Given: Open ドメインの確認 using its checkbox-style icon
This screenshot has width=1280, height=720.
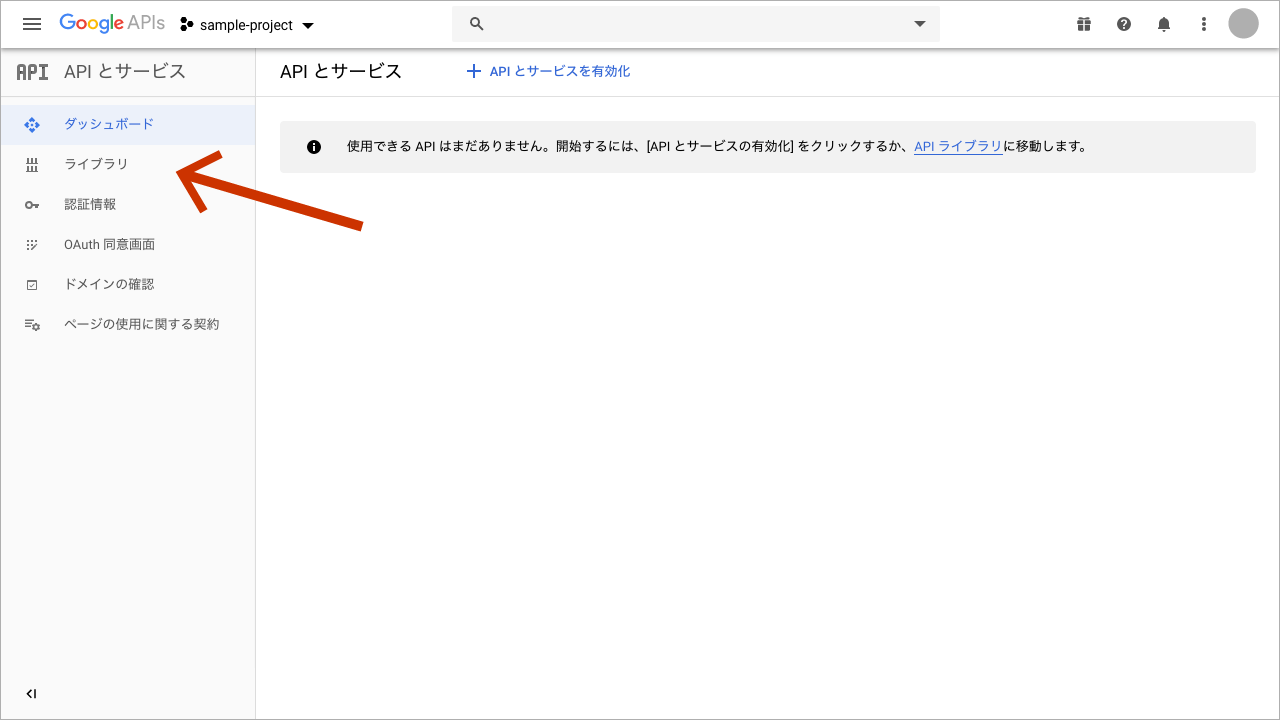Looking at the screenshot, I should pos(32,284).
